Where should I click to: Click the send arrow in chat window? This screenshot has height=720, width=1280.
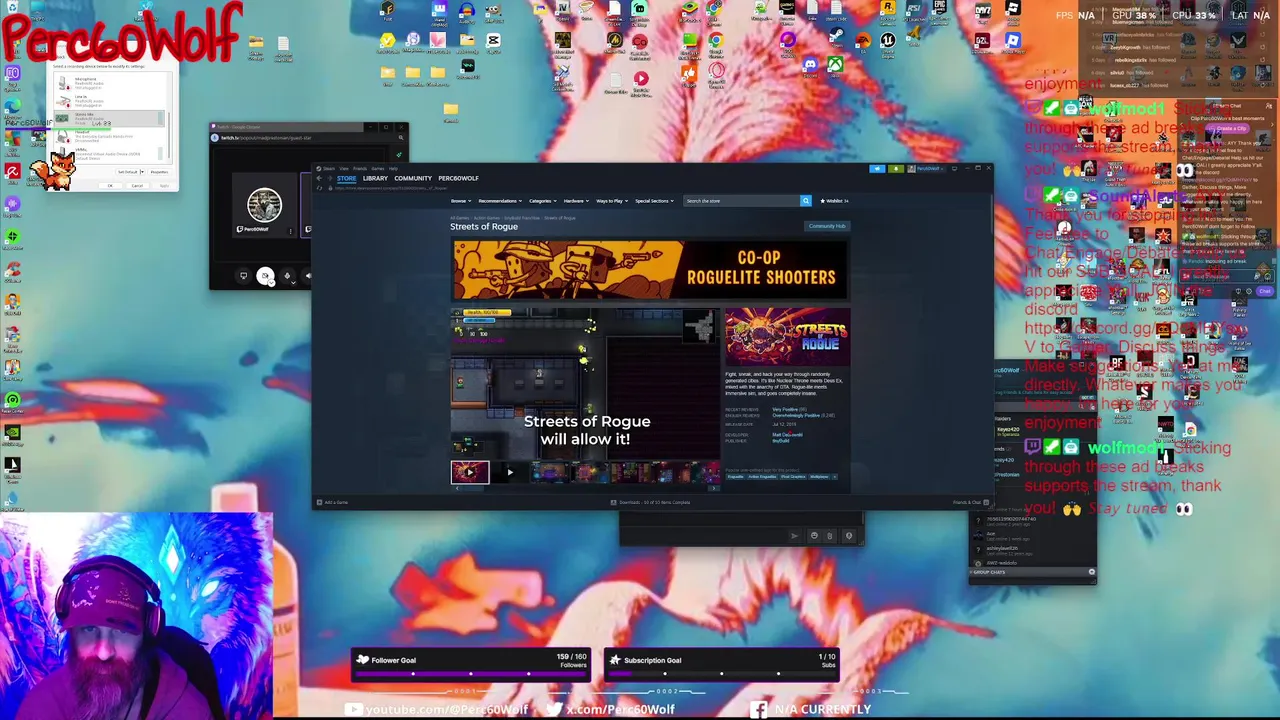click(x=795, y=536)
